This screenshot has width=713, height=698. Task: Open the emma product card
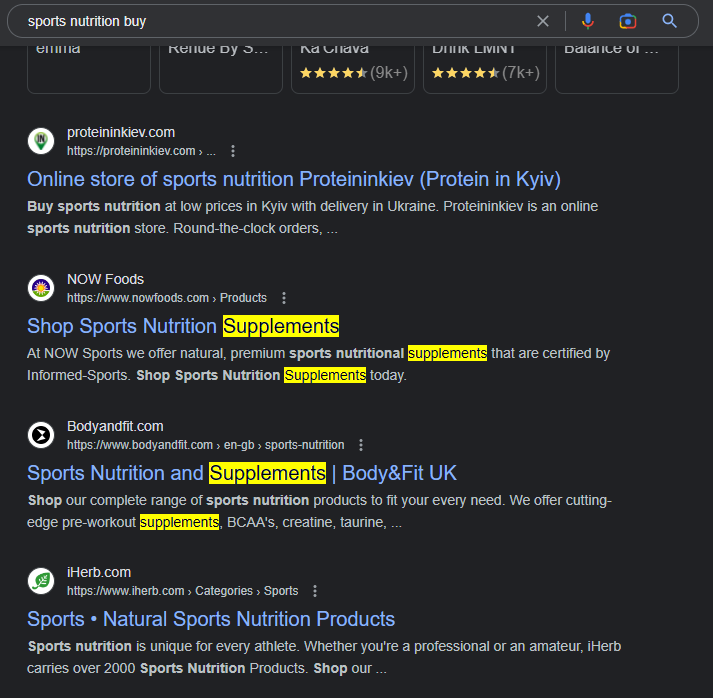pos(89,69)
